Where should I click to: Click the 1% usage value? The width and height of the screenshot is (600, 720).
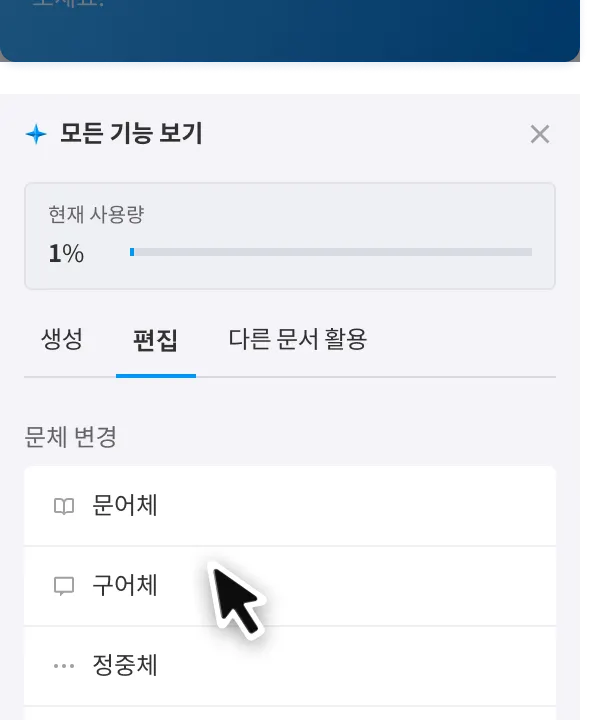pyautogui.click(x=66, y=253)
